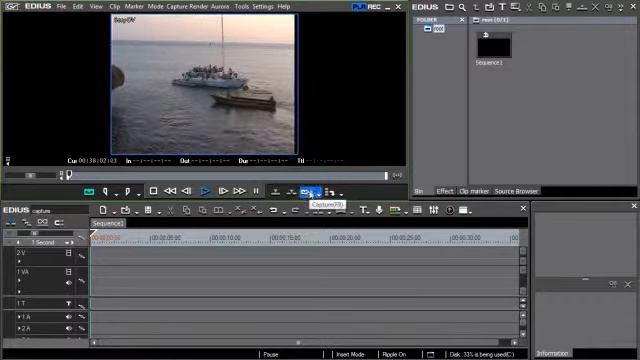Open the Capture menu
The width and height of the screenshot is (640, 360).
pyautogui.click(x=177, y=7)
